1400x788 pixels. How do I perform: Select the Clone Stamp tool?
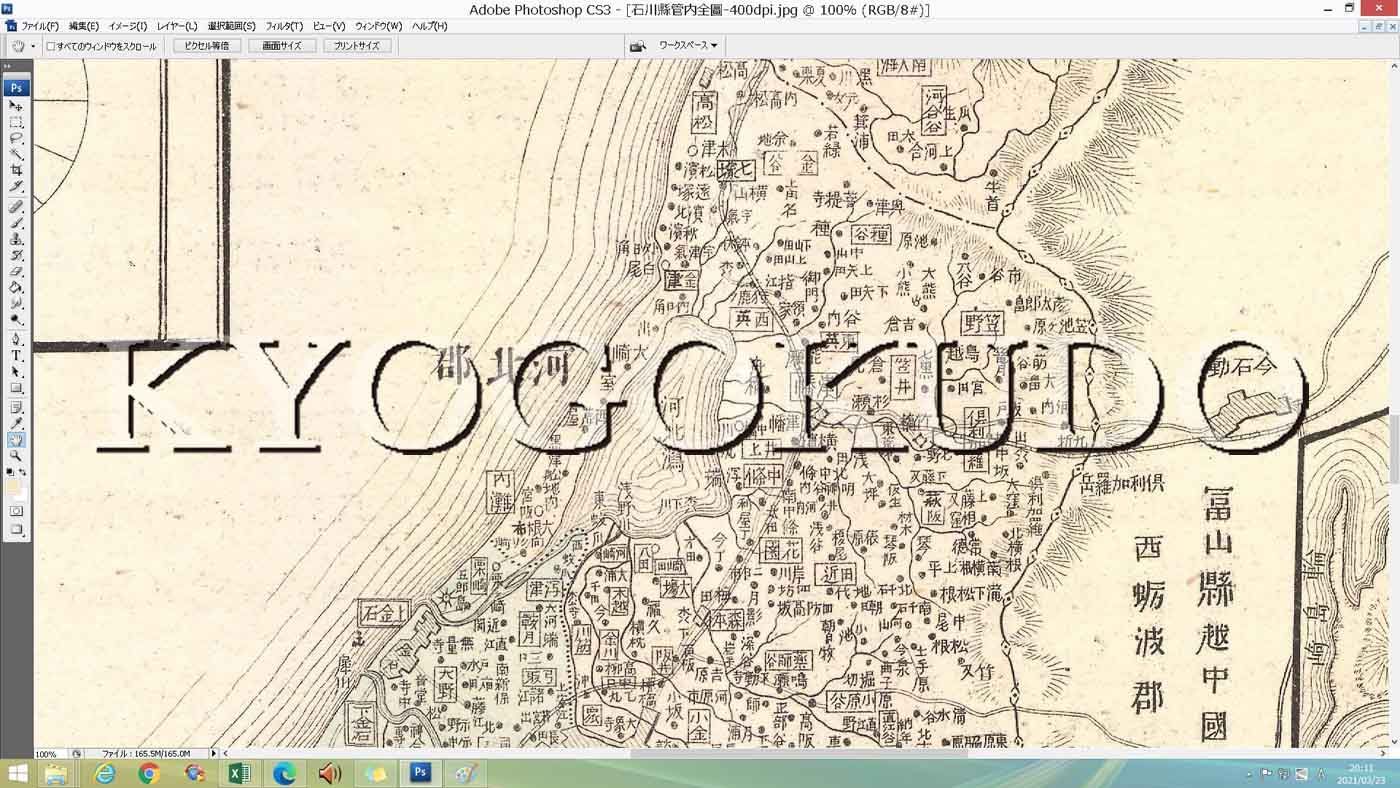tap(16, 240)
